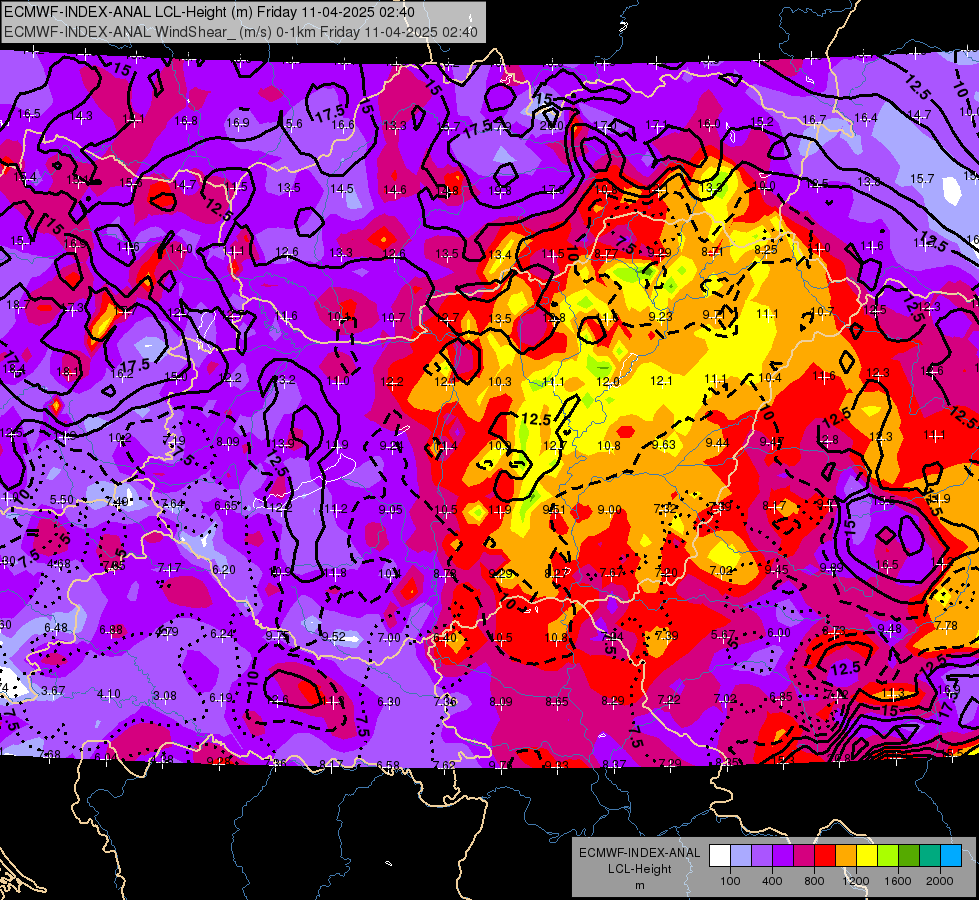Viewport: 979px width, 900px height.
Task: Click the 9.48 grid point value
Action: click(x=890, y=628)
